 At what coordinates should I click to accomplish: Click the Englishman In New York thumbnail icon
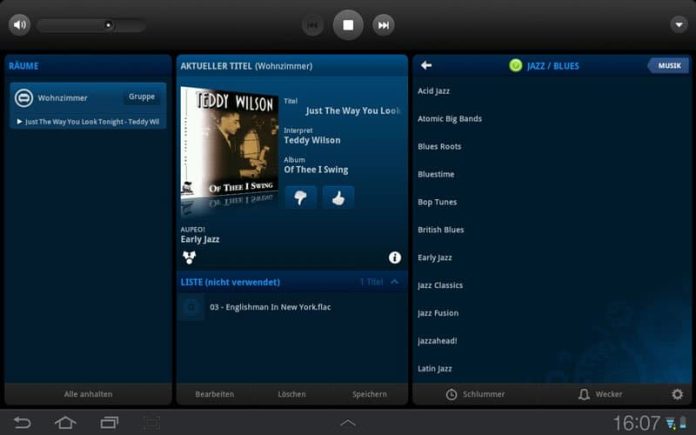point(191,307)
